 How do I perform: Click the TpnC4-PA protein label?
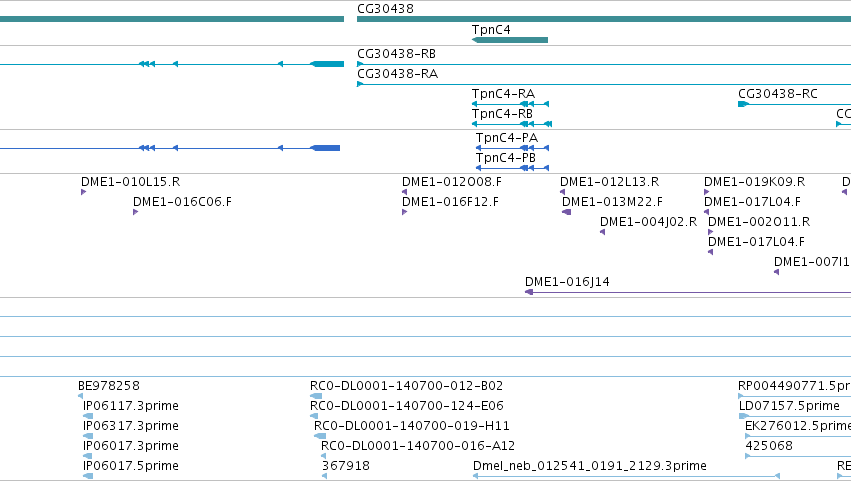click(506, 138)
